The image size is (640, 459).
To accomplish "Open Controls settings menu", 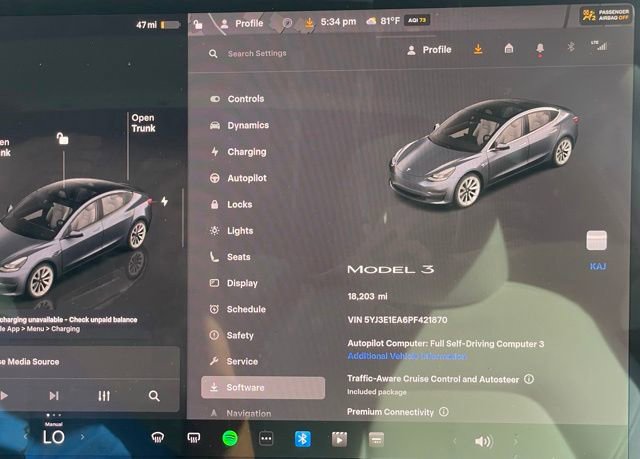I will (x=237, y=99).
